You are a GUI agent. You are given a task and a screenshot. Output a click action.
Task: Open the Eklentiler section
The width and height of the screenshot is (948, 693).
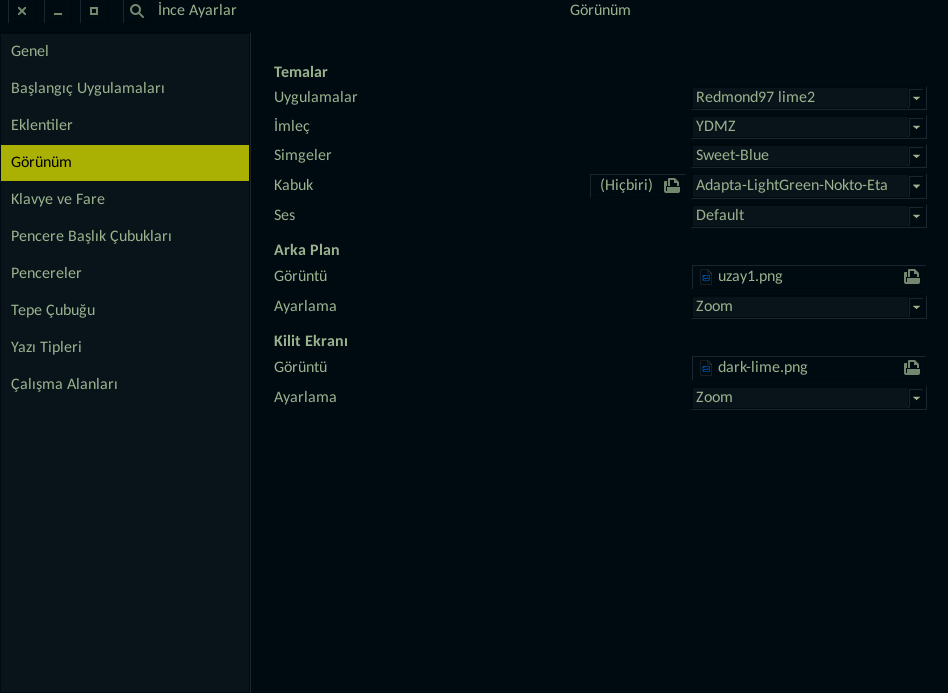(125, 125)
